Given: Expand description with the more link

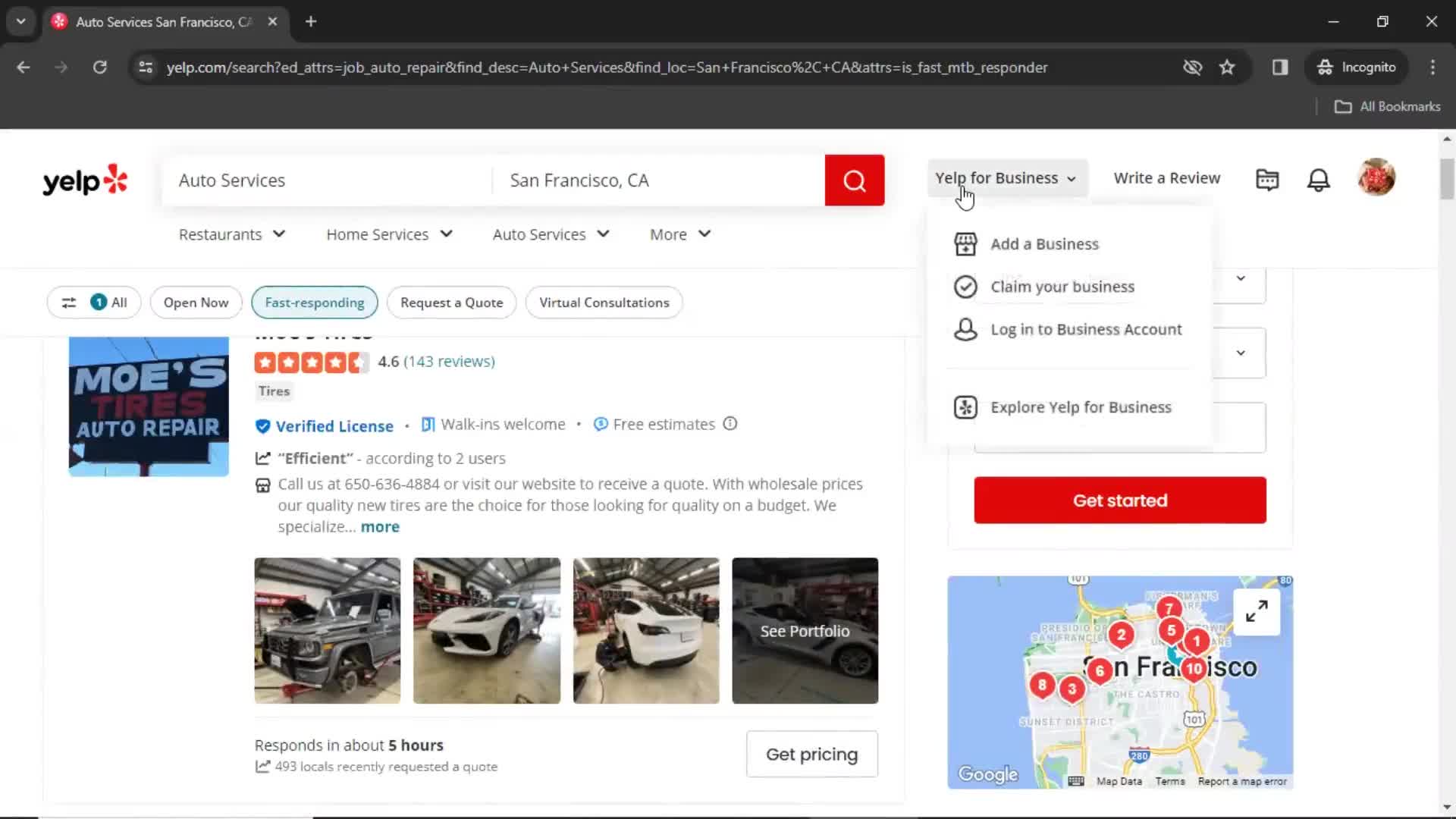Looking at the screenshot, I should [380, 527].
